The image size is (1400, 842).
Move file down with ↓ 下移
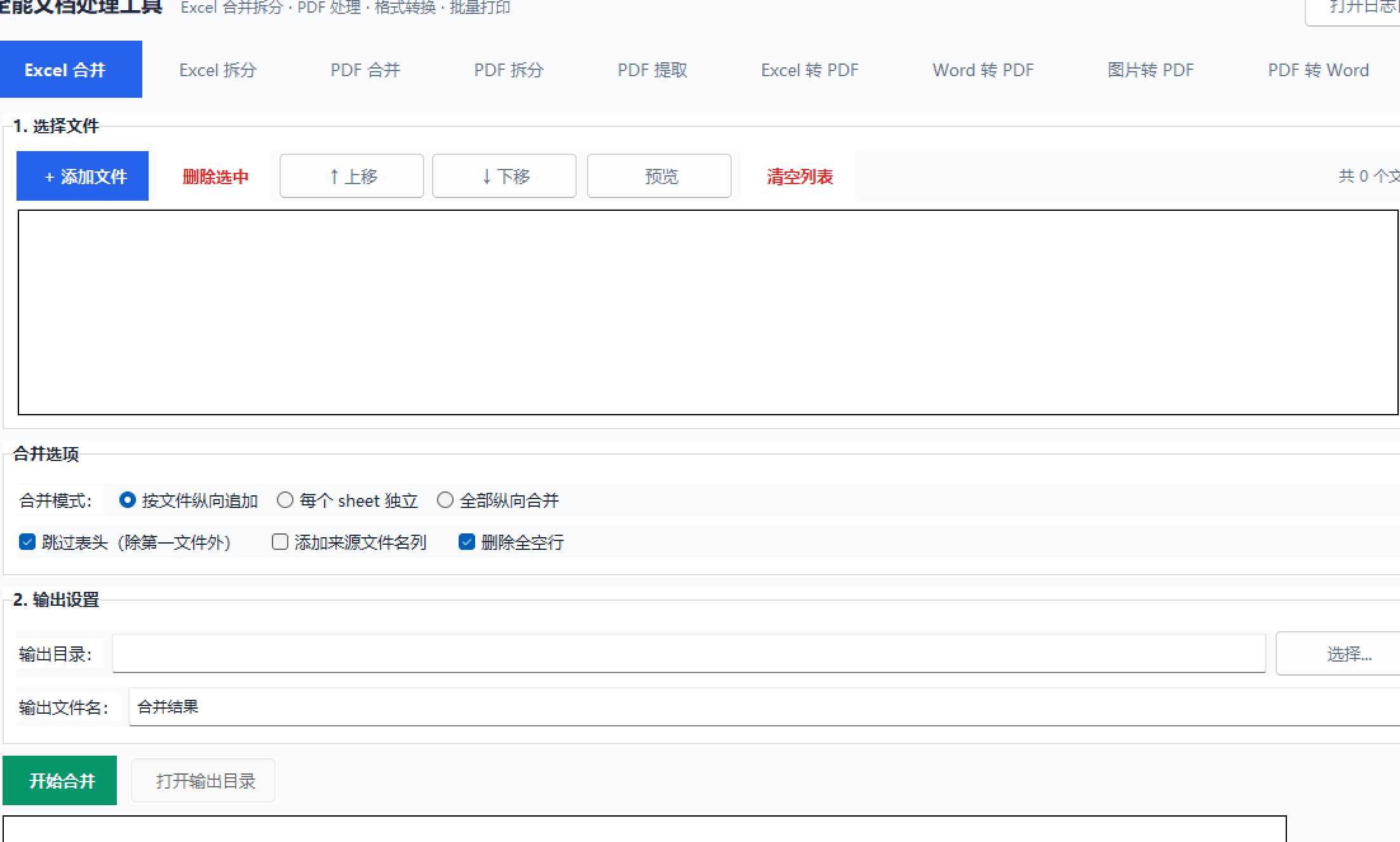504,176
